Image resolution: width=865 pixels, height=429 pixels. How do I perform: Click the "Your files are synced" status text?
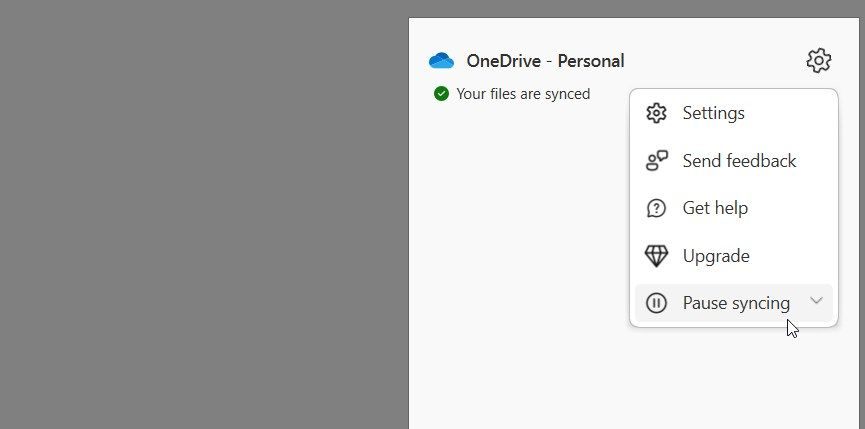point(523,94)
